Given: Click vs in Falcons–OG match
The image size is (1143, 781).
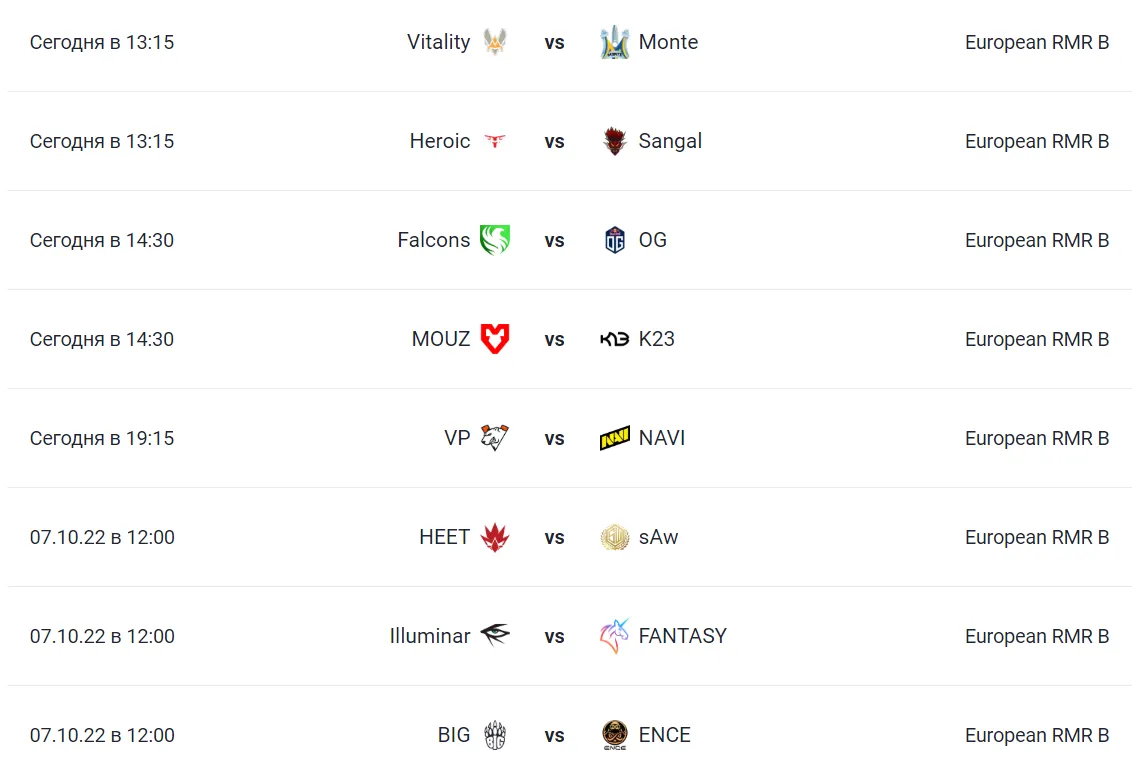Looking at the screenshot, I should click(x=554, y=241).
